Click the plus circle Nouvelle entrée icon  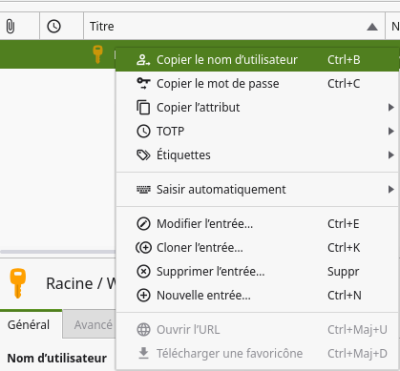[x=143, y=295]
